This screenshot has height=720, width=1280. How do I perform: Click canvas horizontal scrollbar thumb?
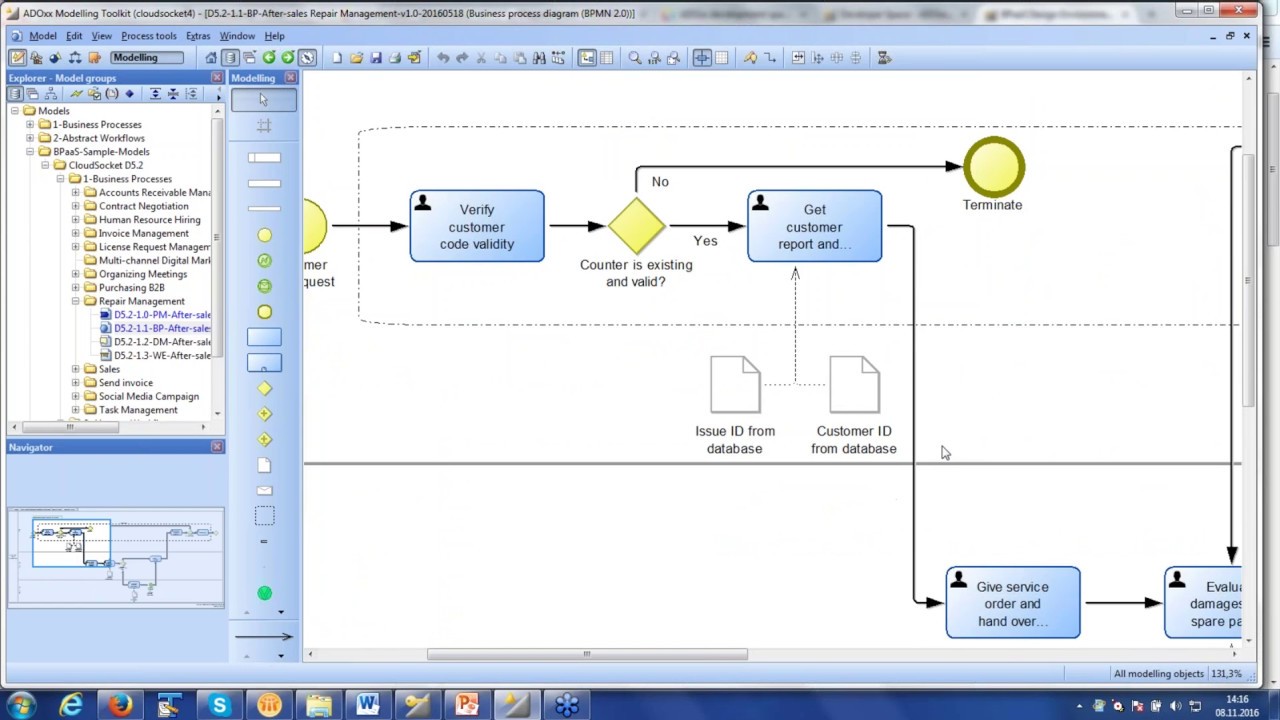[587, 654]
